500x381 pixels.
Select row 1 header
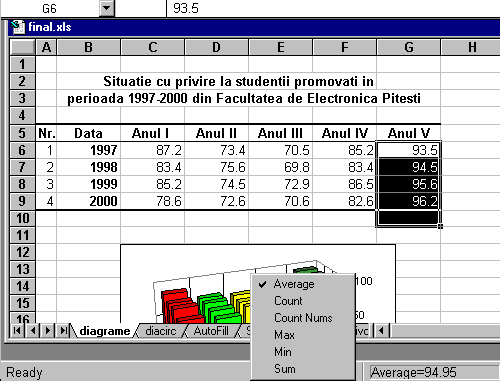tap(22, 64)
